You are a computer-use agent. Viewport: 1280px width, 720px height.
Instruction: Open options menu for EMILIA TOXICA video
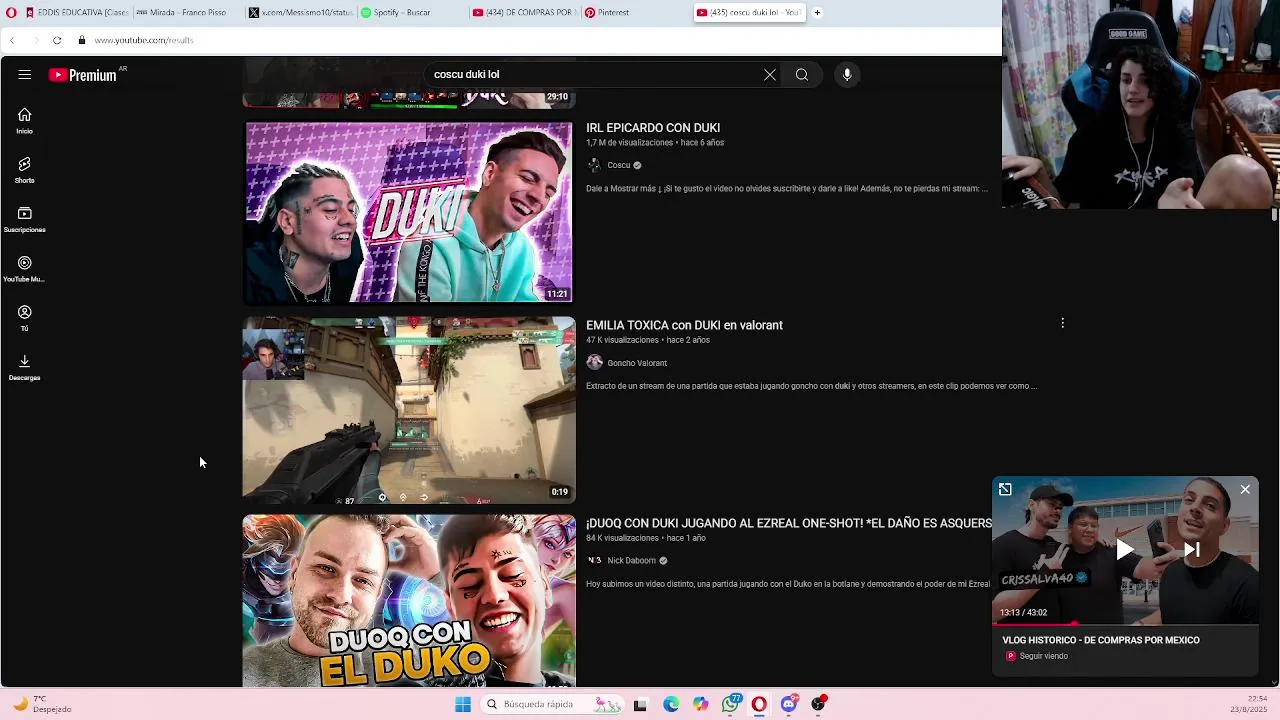[x=1062, y=323]
